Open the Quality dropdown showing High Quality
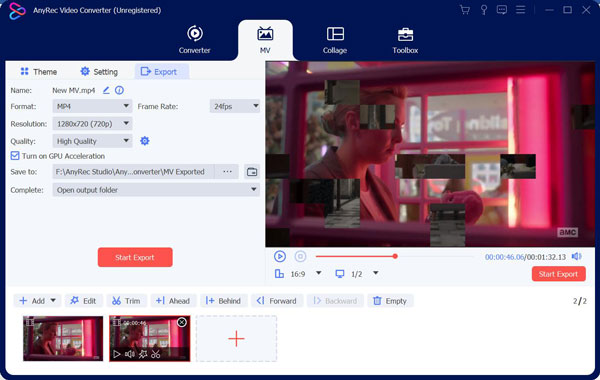Image resolution: width=600 pixels, height=380 pixels. tap(92, 141)
